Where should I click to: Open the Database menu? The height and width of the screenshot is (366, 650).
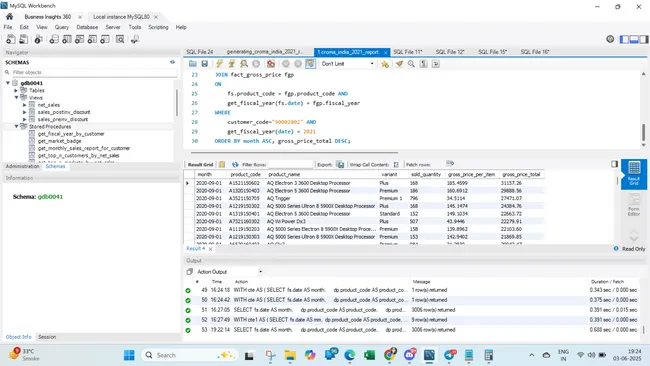pyautogui.click(x=87, y=27)
